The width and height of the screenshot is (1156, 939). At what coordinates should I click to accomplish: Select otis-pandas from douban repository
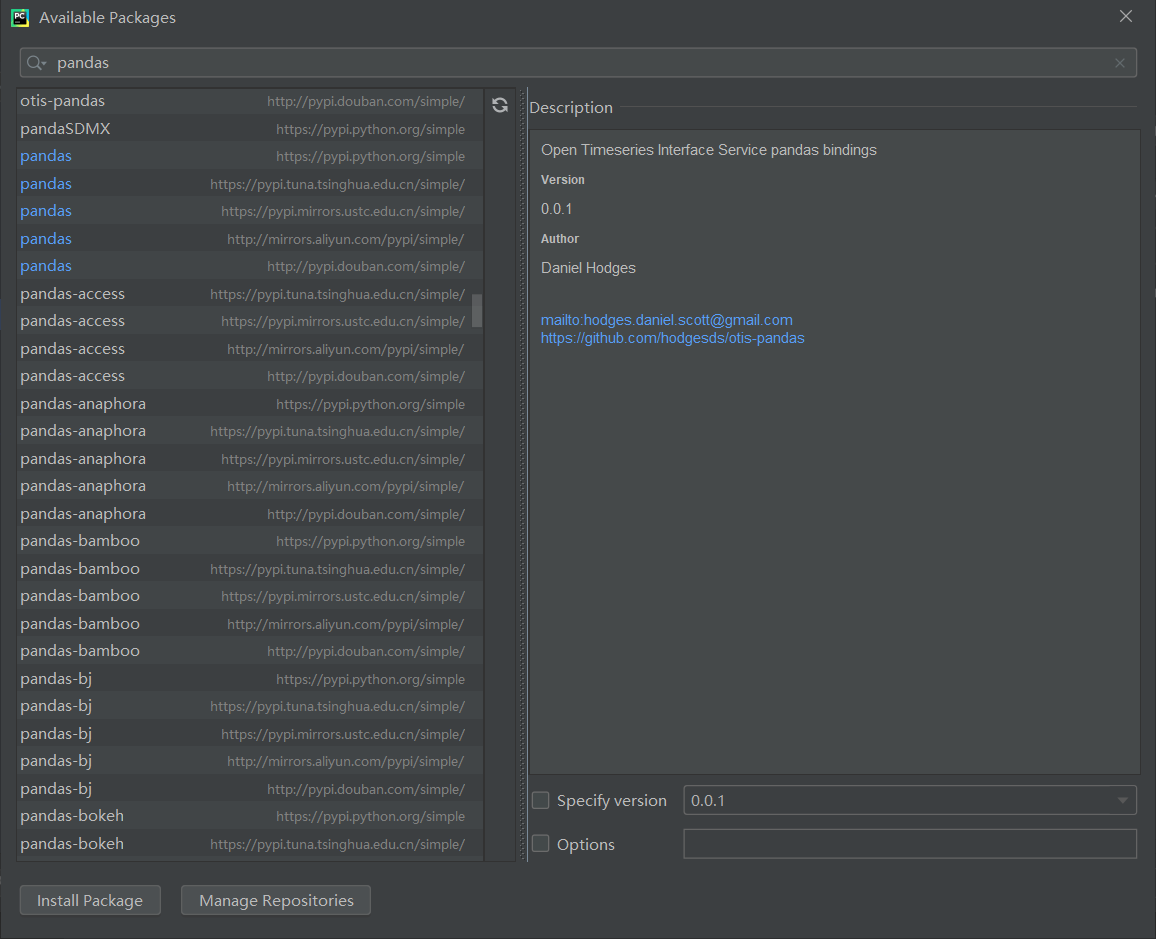pos(251,101)
